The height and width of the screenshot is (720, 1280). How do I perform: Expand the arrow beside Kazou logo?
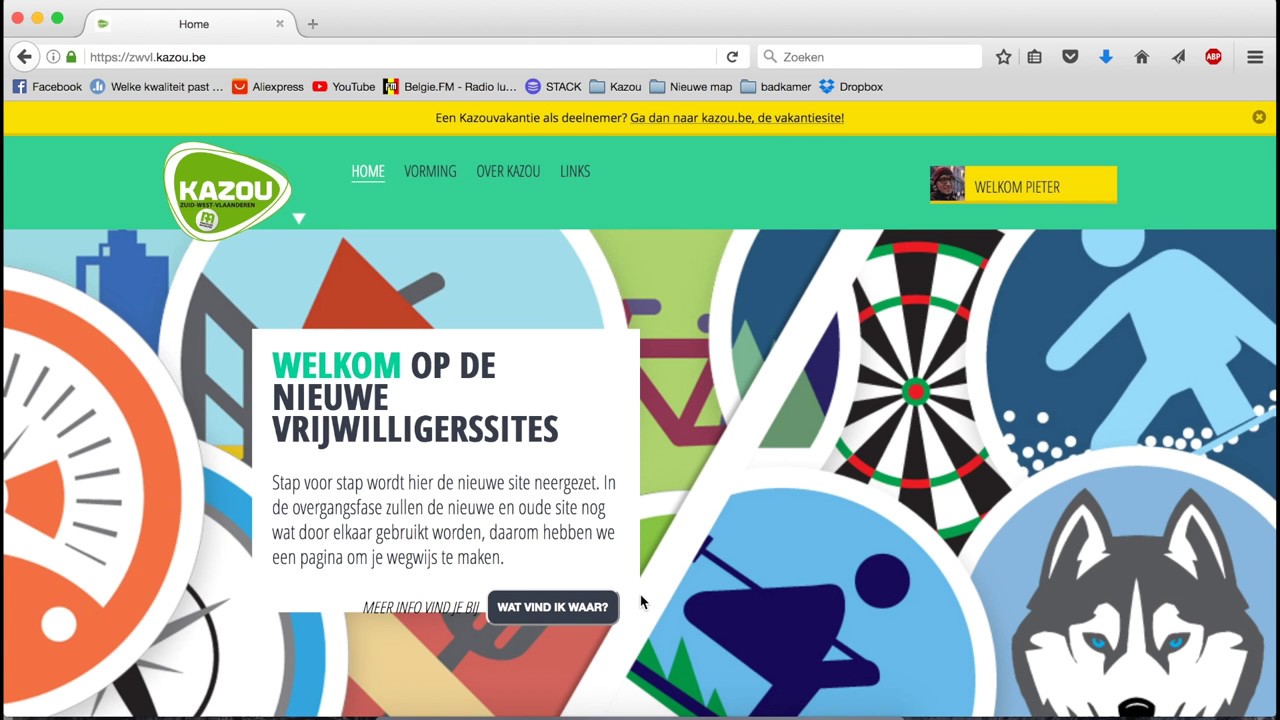pos(298,218)
